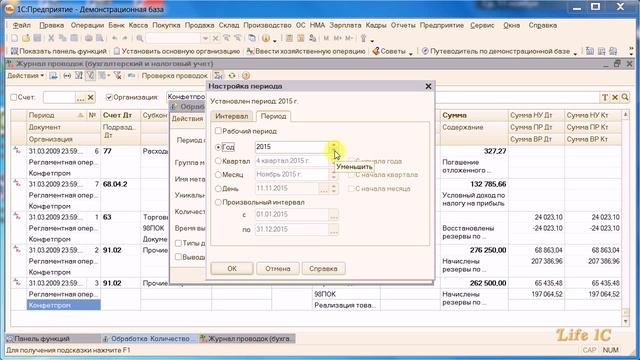Click the year input field showing 2015
Screen dimensions: 640x360
click(x=292, y=147)
